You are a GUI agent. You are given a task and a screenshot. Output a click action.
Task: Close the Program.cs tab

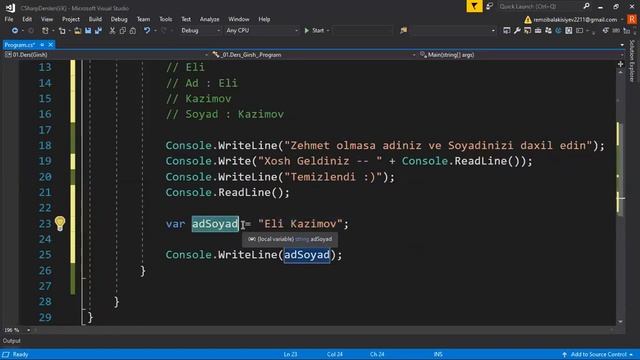click(x=51, y=44)
